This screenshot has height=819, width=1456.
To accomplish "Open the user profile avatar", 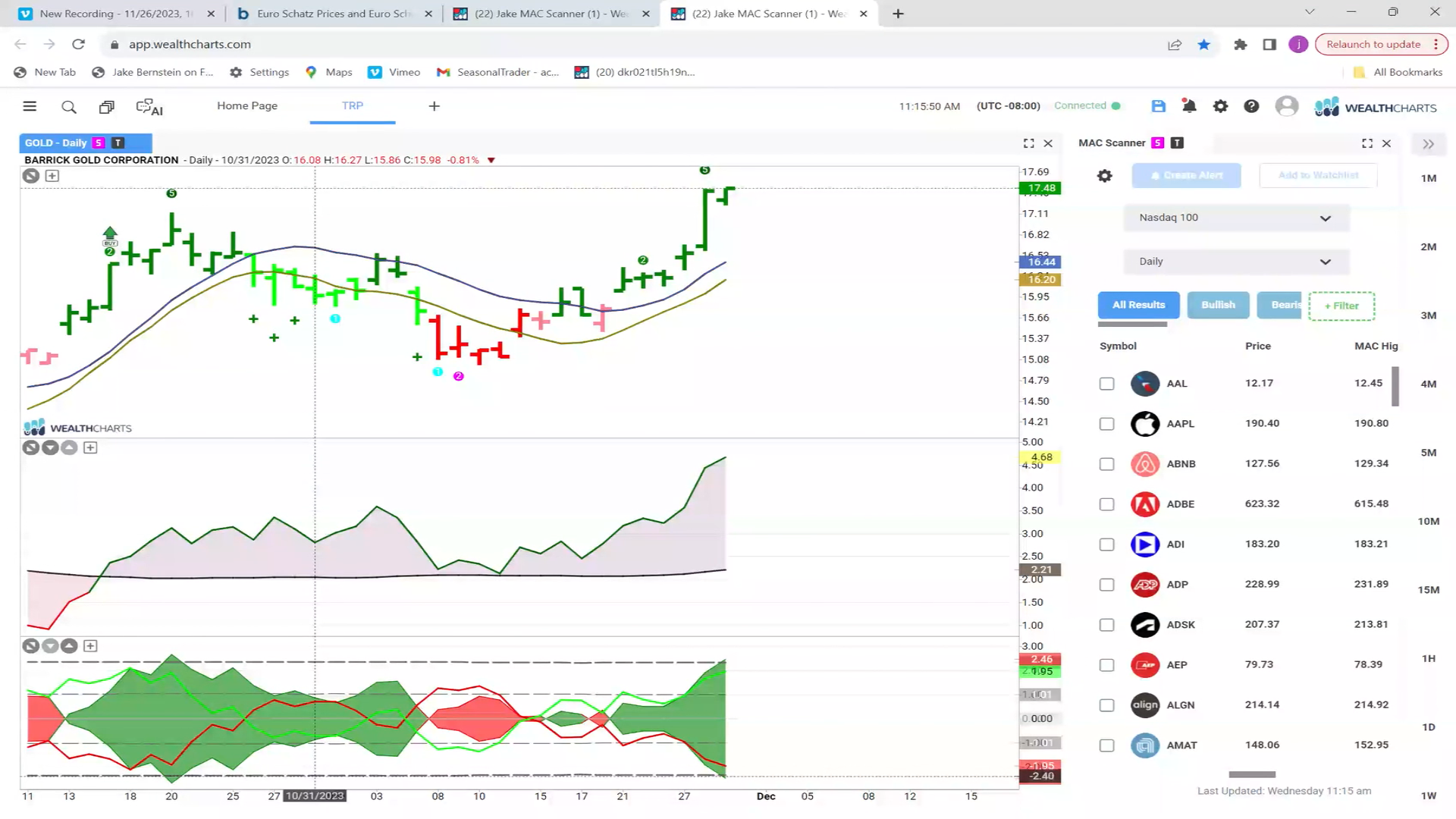I will [x=1286, y=106].
